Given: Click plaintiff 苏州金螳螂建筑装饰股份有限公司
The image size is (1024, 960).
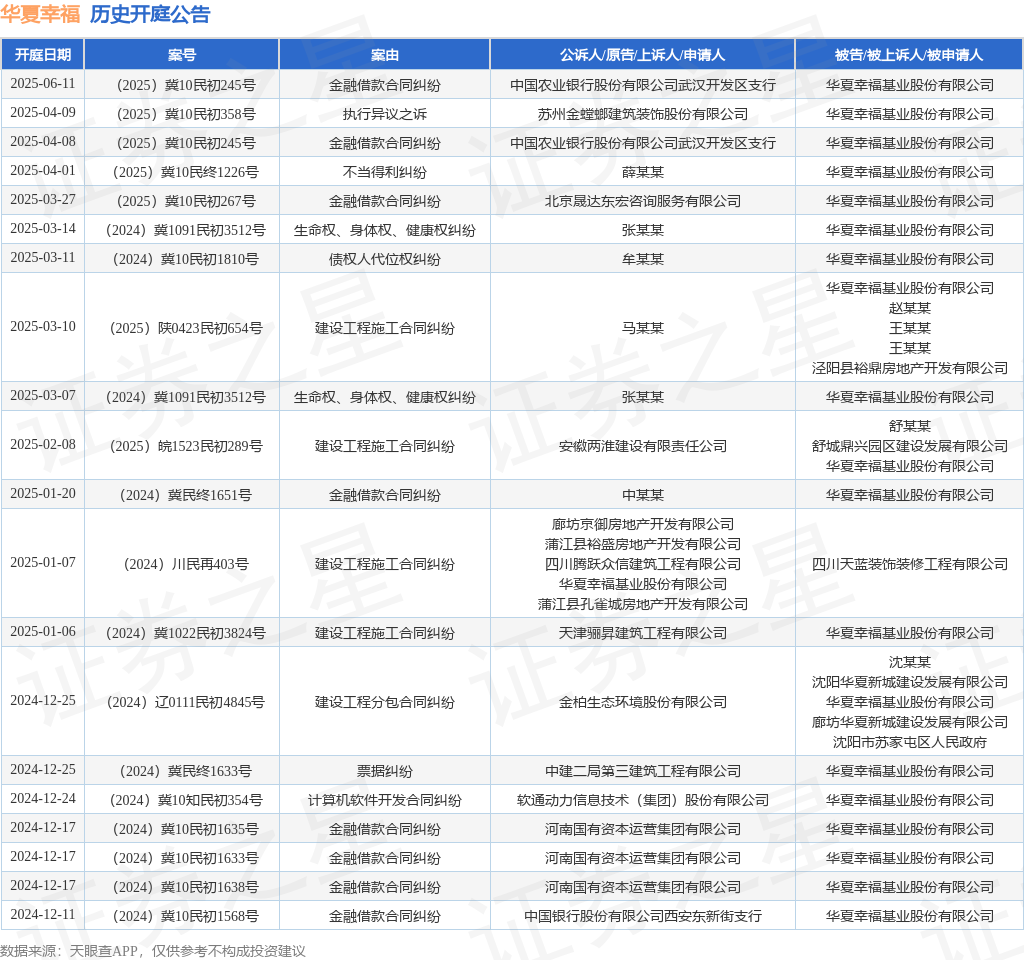Looking at the screenshot, I should click(x=643, y=114).
